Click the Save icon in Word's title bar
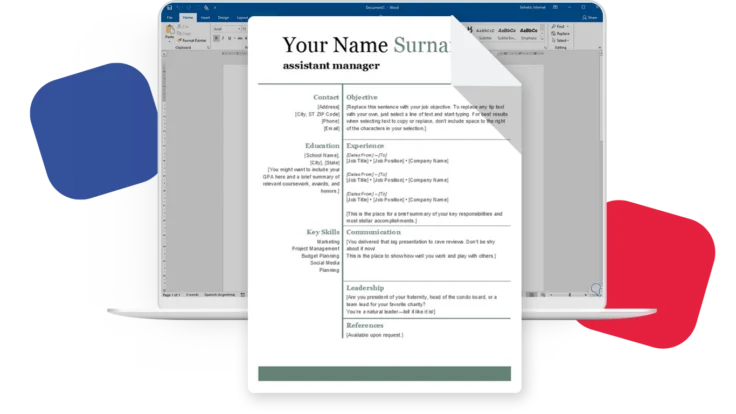The height and width of the screenshot is (414, 736). click(x=169, y=8)
